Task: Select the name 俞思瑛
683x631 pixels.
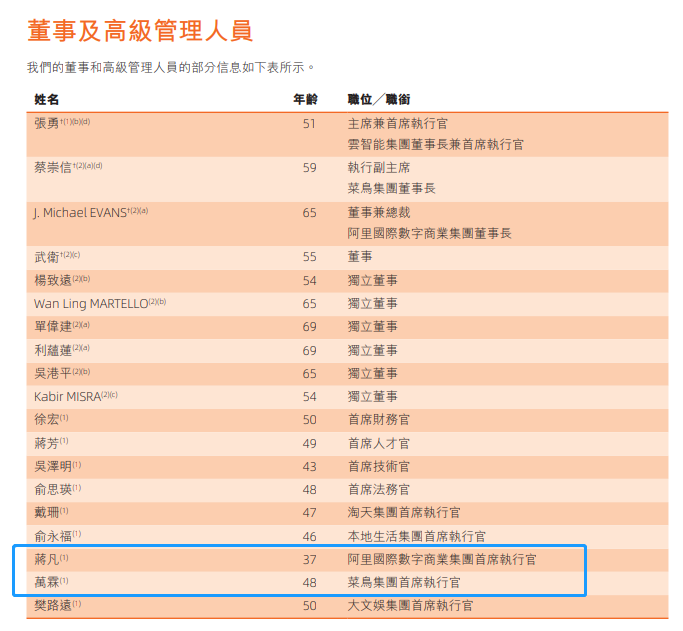Action: coord(53,490)
